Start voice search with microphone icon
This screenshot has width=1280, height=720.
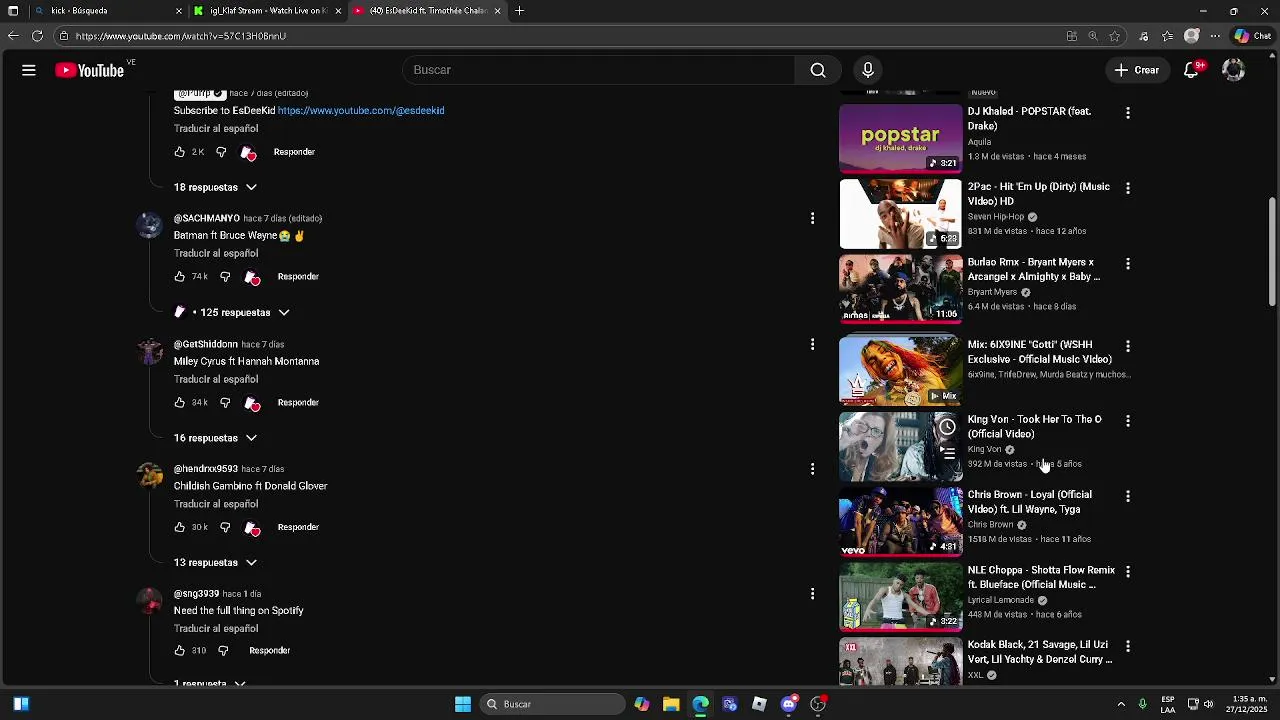coord(868,70)
